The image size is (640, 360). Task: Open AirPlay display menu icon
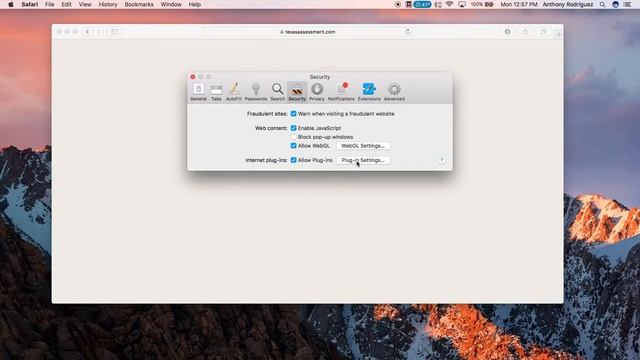[x=462, y=4]
